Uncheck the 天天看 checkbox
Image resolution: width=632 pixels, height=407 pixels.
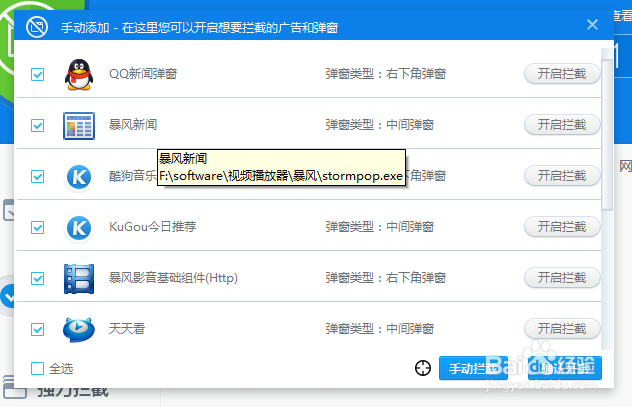pyautogui.click(x=37, y=329)
